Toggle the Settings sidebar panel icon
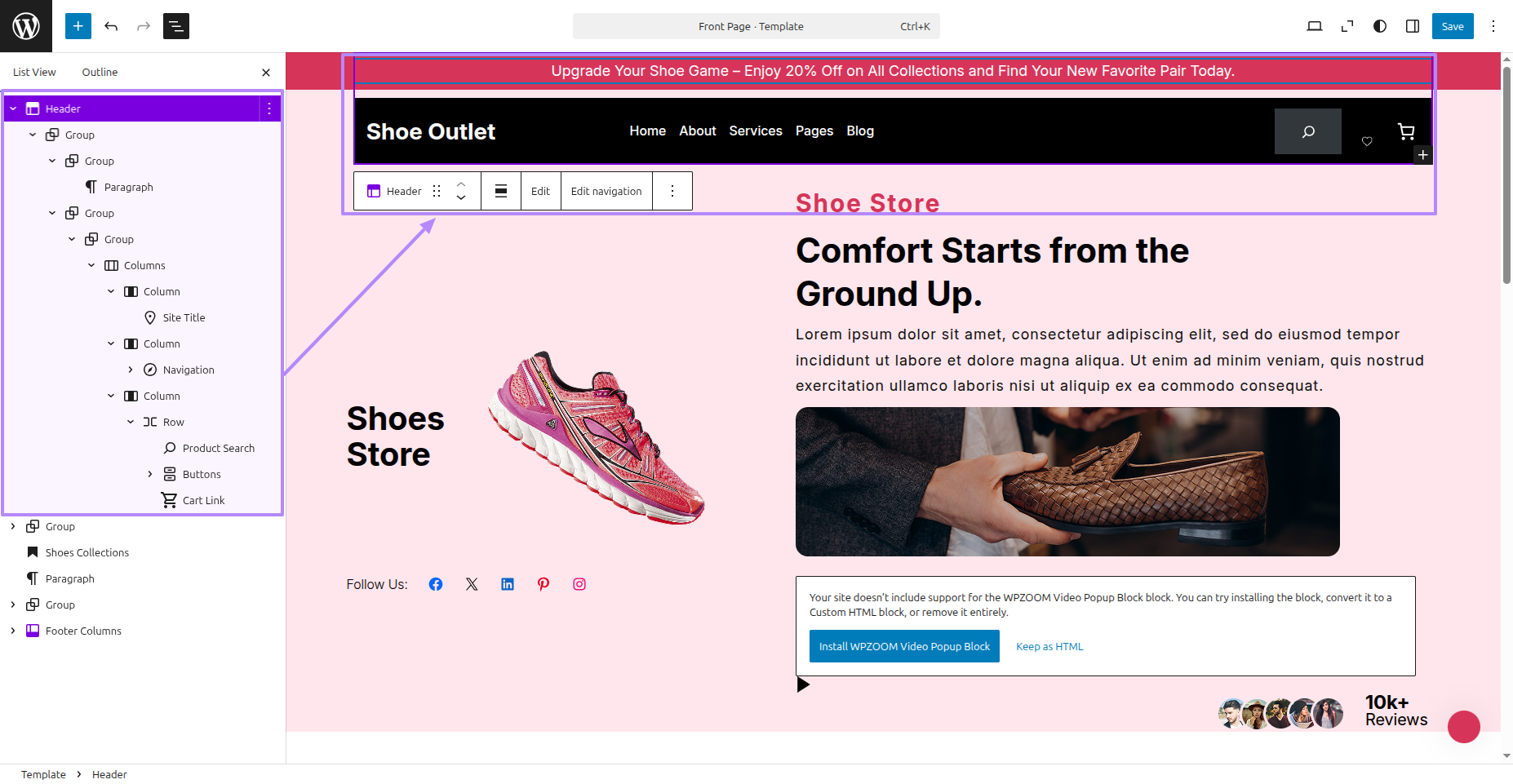 (x=1413, y=26)
